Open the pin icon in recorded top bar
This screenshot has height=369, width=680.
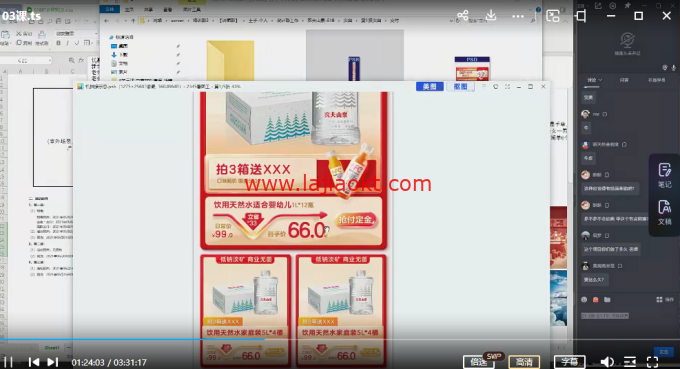pyautogui.click(x=628, y=6)
